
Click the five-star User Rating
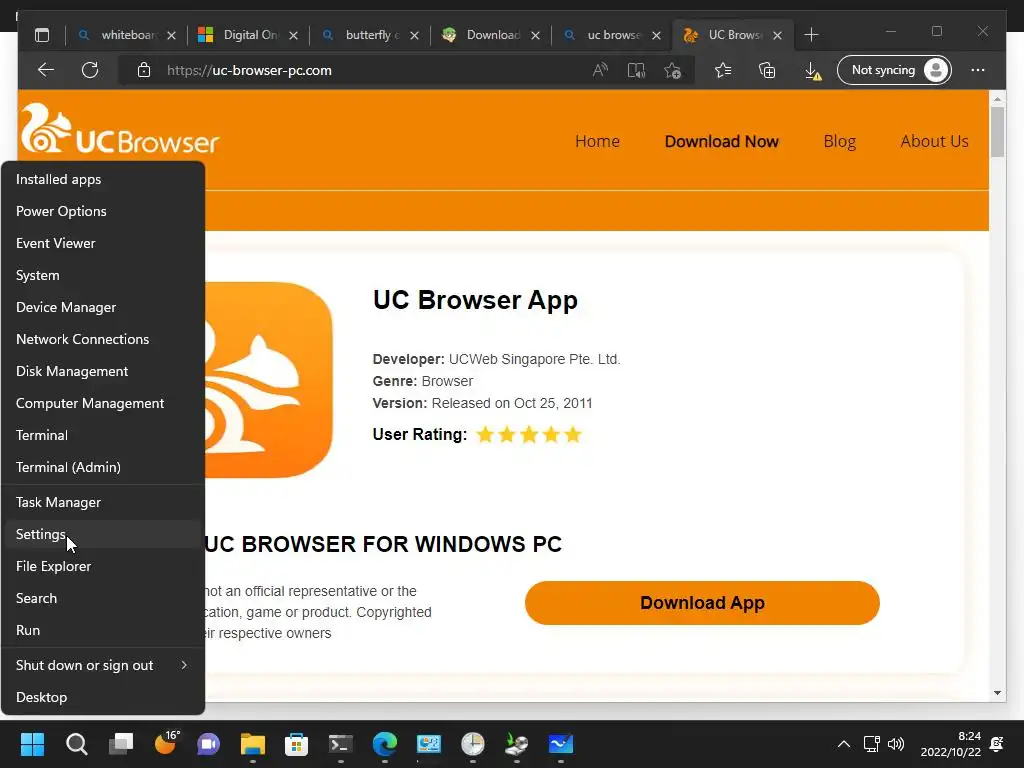click(528, 434)
